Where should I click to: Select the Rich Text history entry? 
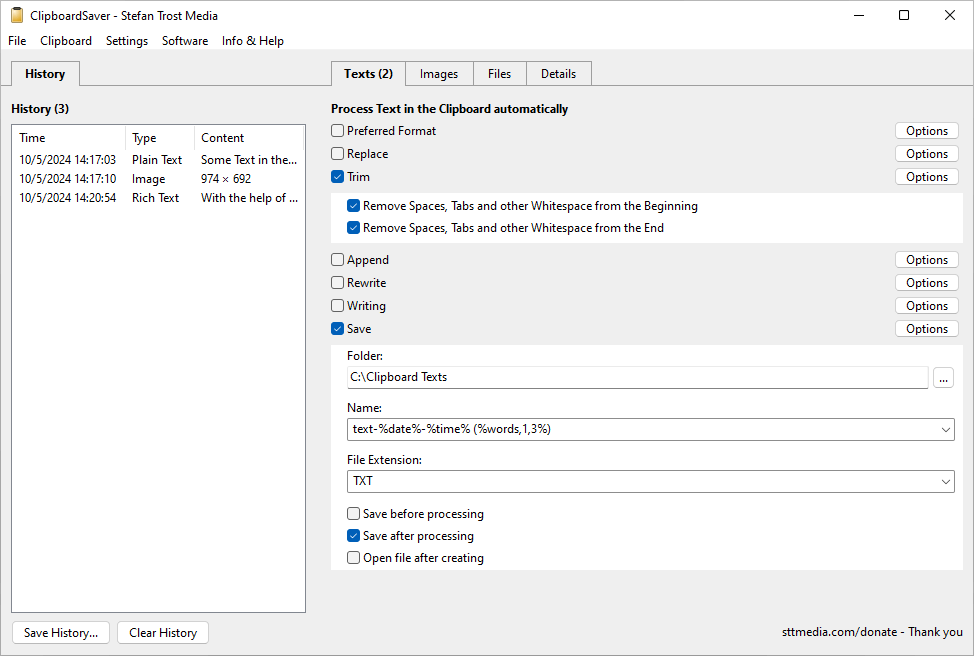[157, 198]
